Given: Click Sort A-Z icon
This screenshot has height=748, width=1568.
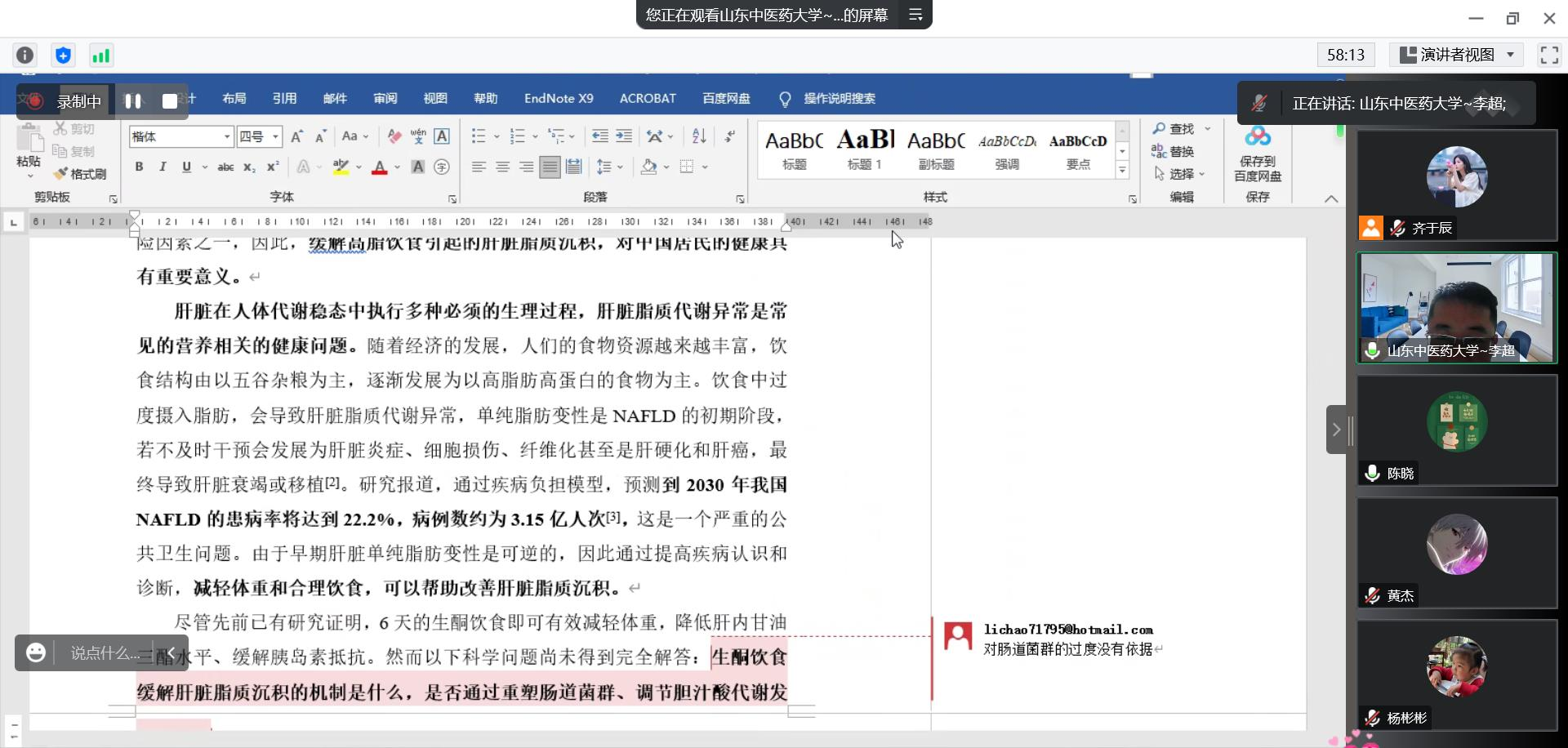Looking at the screenshot, I should tap(699, 136).
